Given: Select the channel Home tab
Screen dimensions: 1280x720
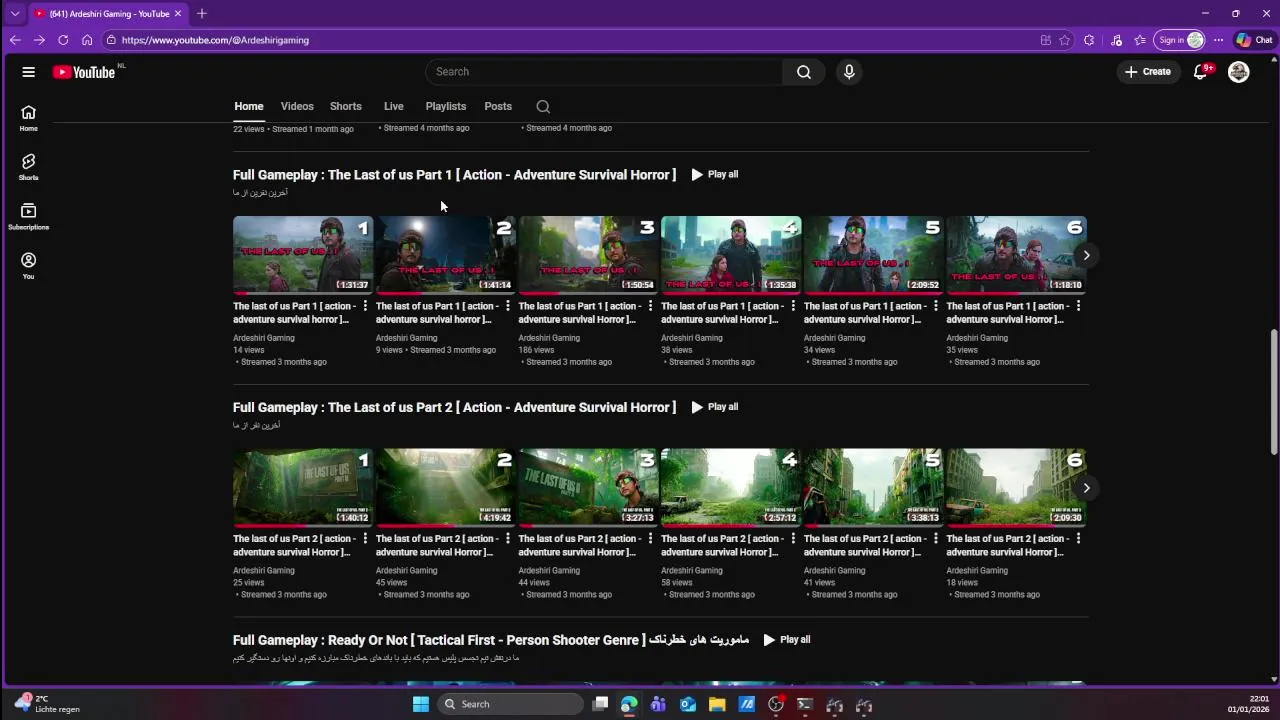Looking at the screenshot, I should 249,106.
